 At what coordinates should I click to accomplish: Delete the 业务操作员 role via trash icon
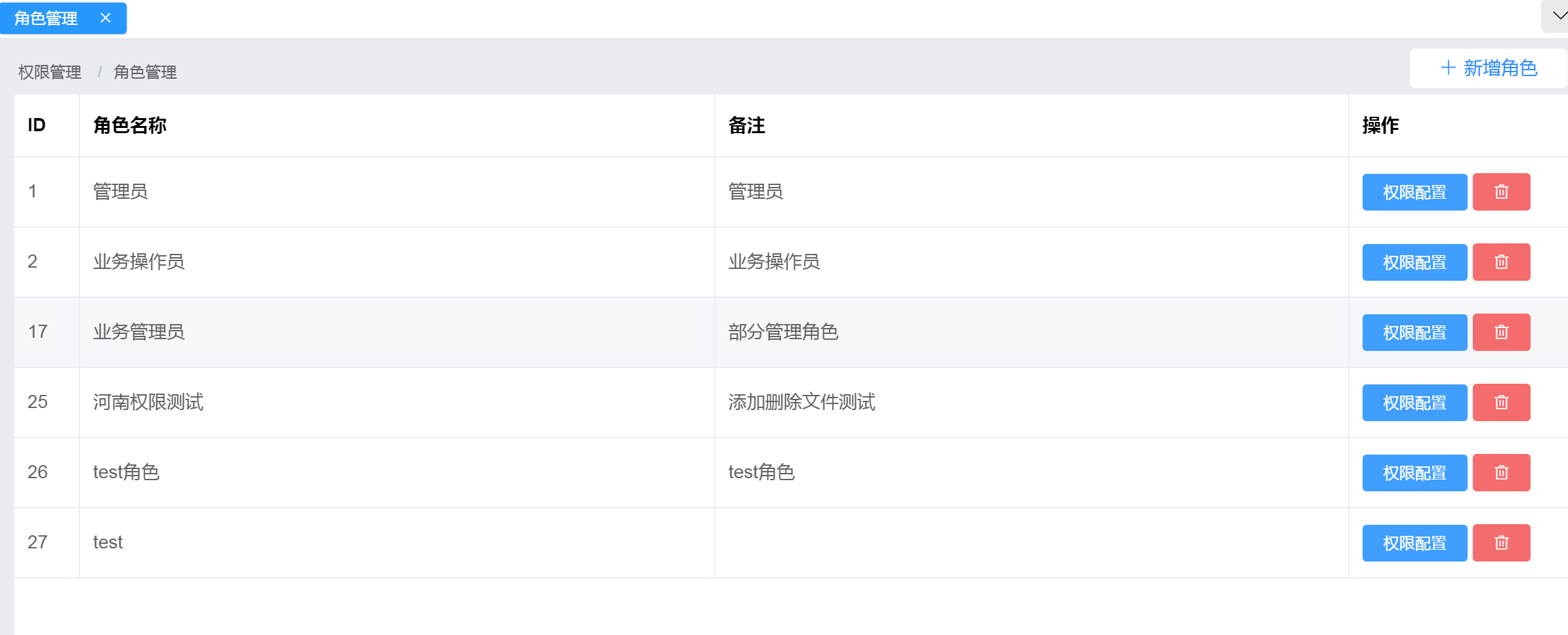pyautogui.click(x=1501, y=262)
